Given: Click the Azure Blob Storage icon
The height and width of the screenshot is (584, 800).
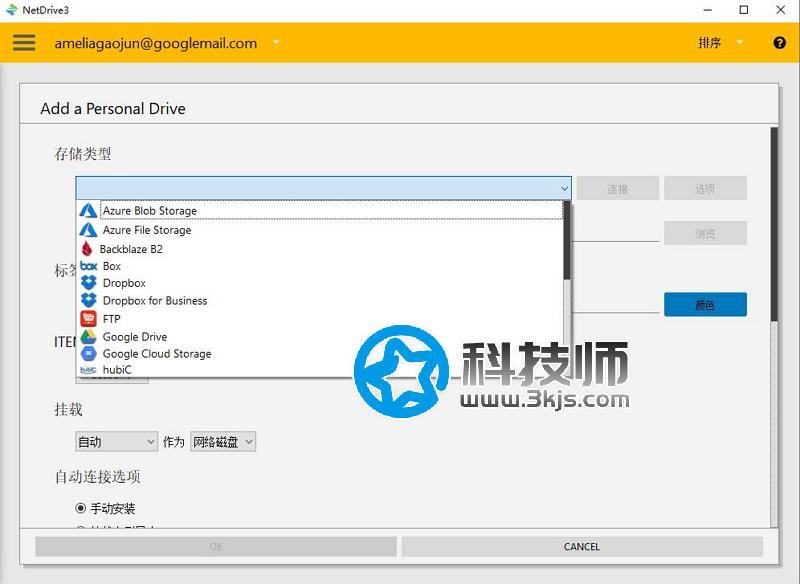Looking at the screenshot, I should [x=88, y=211].
